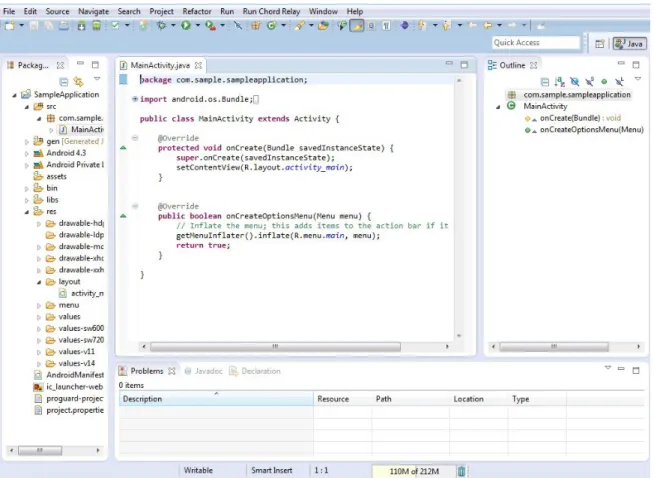
Task: Open the Android Virtual Device Manager icon
Action: 96,26
